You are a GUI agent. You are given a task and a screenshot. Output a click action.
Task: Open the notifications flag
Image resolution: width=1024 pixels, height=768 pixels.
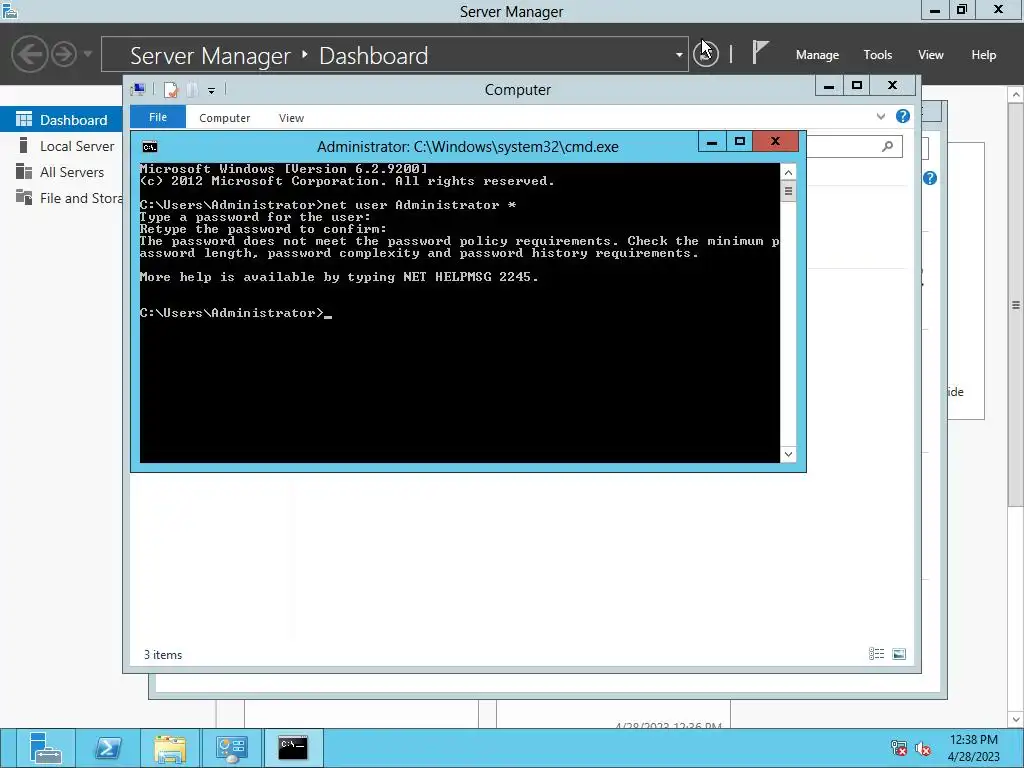(760, 53)
